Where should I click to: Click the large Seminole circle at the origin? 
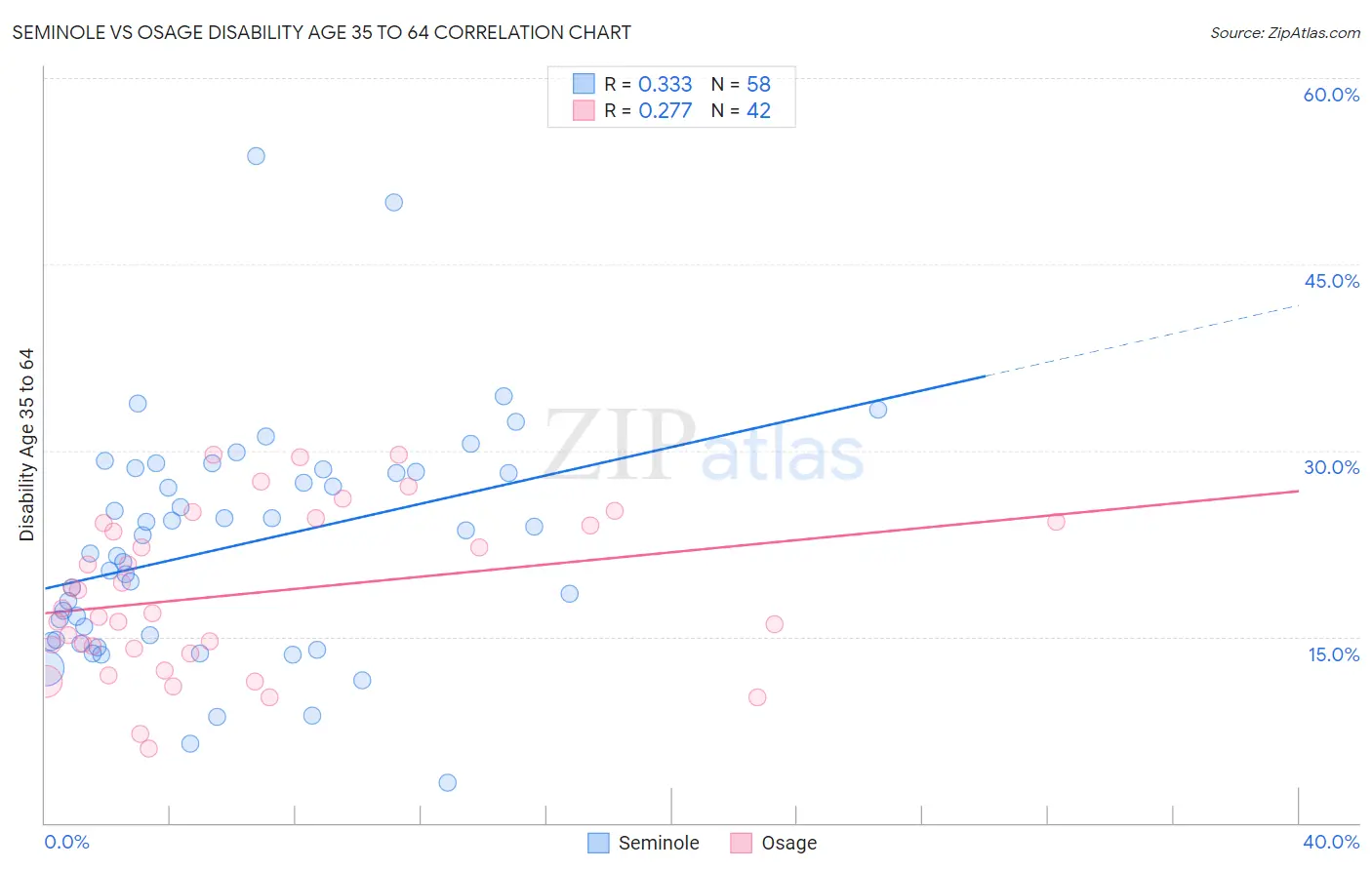pos(45,669)
